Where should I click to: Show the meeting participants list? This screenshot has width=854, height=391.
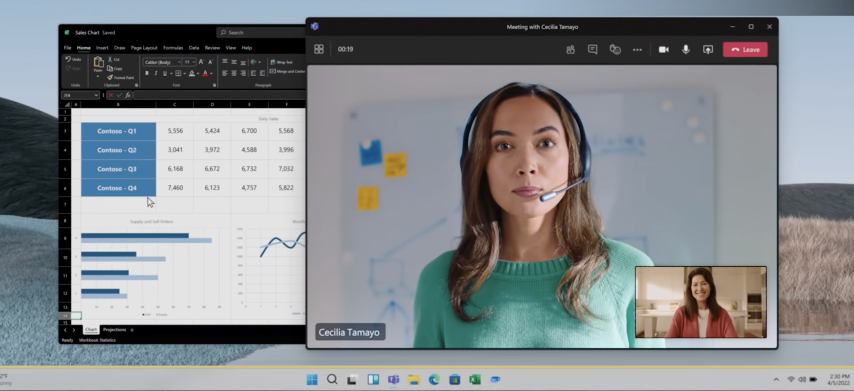pyautogui.click(x=570, y=50)
